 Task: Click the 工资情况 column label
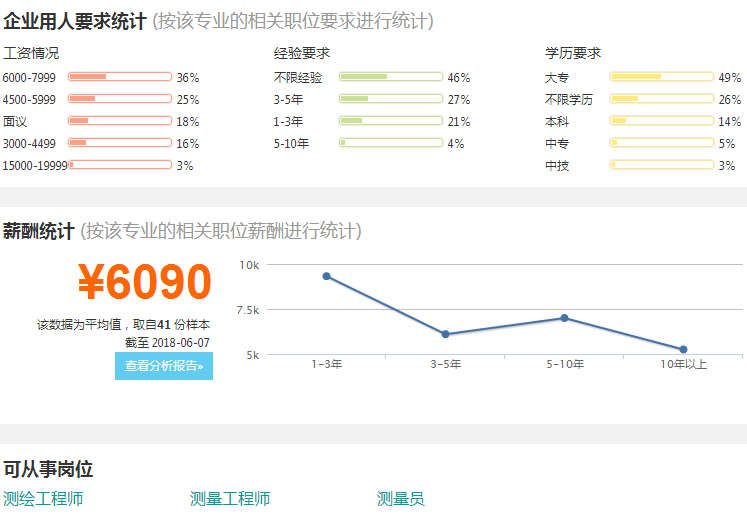click(31, 53)
